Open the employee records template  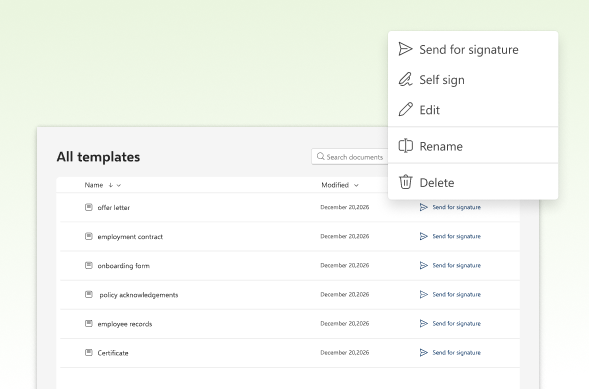125,324
